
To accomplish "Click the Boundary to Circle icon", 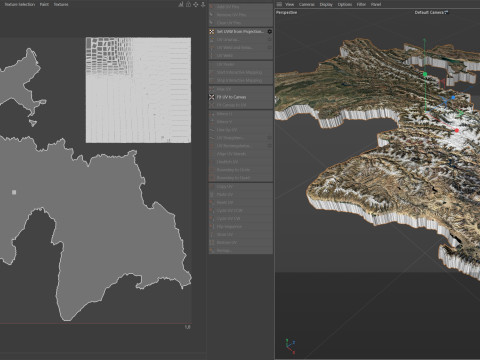I will coord(211,170).
